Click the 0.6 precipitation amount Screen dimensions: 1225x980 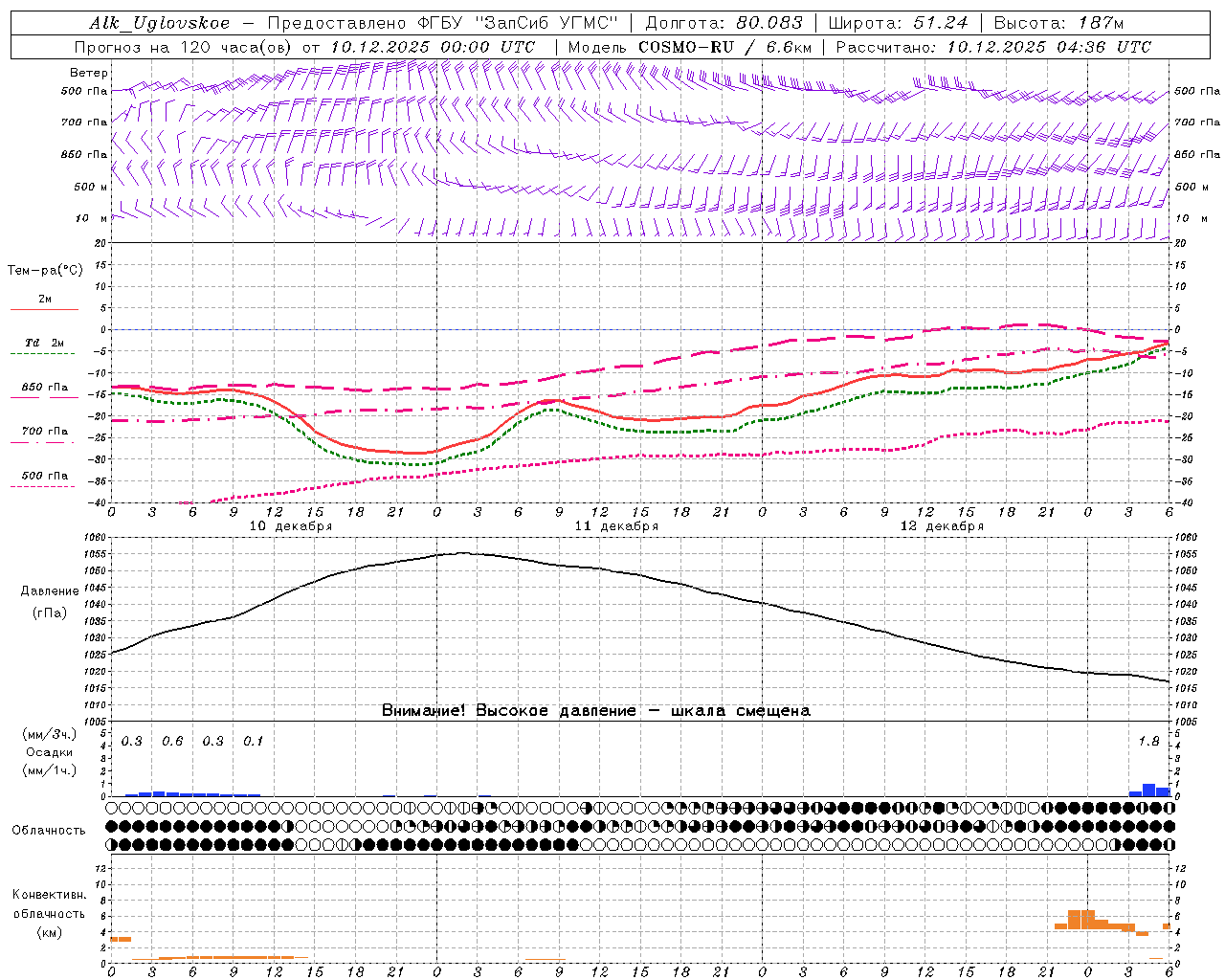[172, 741]
